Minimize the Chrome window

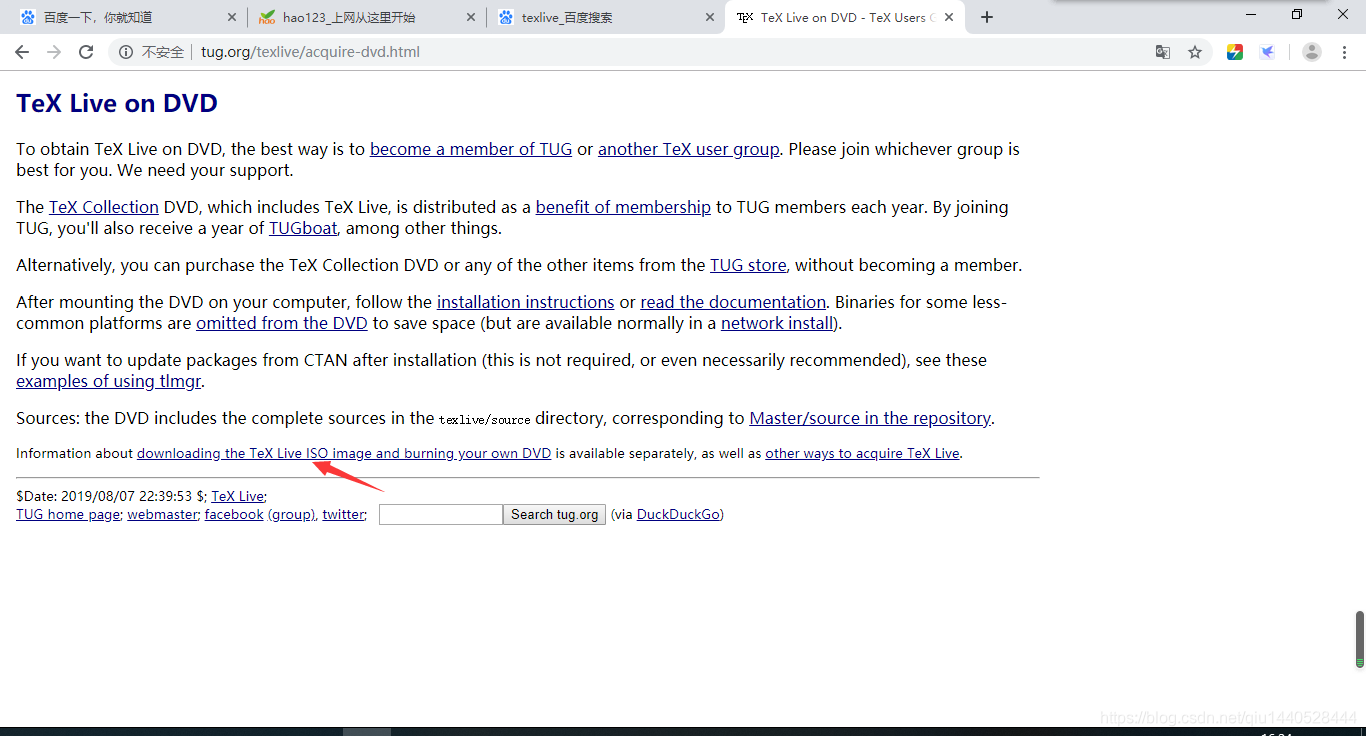[x=1251, y=14]
